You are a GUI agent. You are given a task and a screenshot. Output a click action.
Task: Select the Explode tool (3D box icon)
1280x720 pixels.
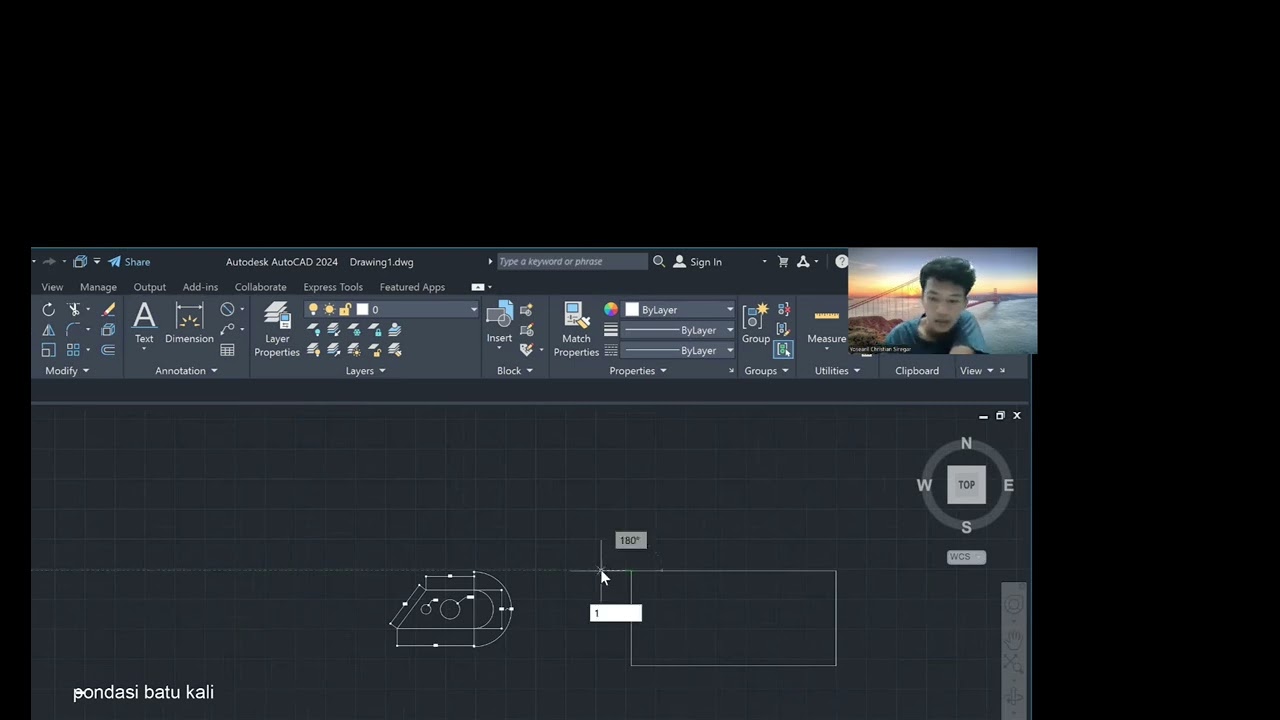coord(108,330)
